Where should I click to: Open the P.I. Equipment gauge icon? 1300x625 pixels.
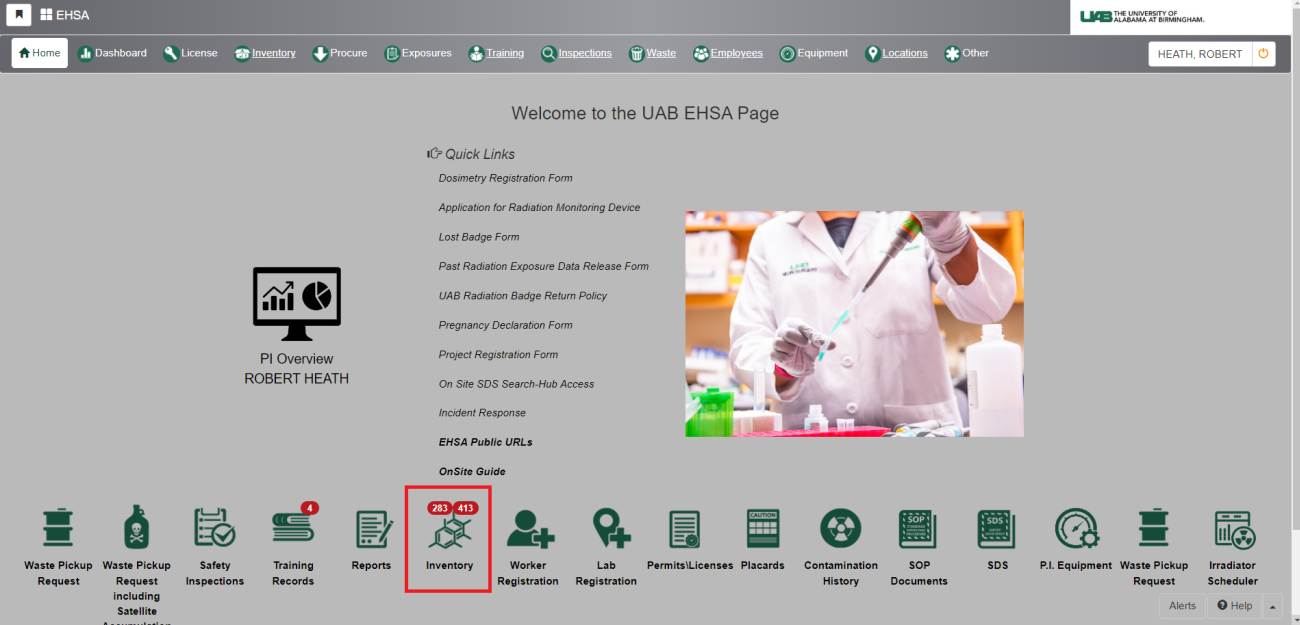tap(1075, 529)
